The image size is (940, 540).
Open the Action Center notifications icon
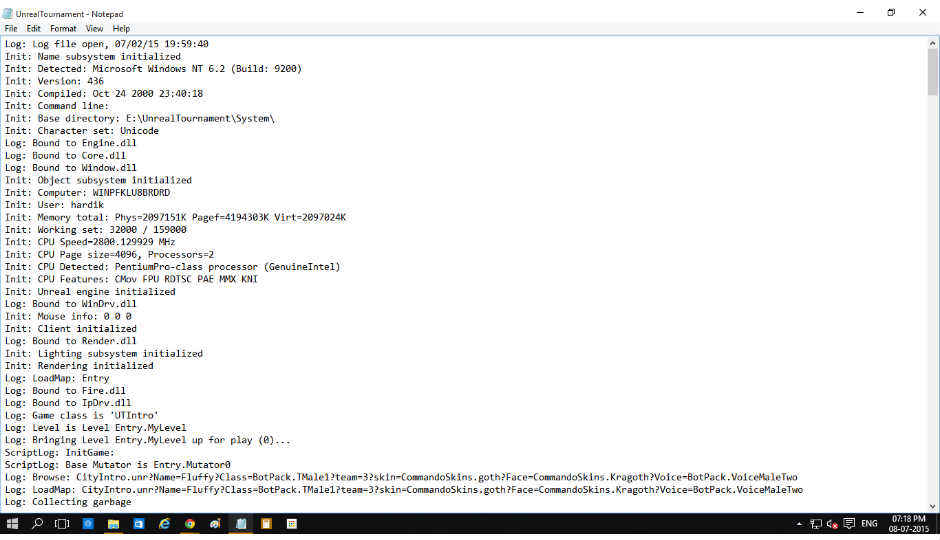(x=849, y=524)
